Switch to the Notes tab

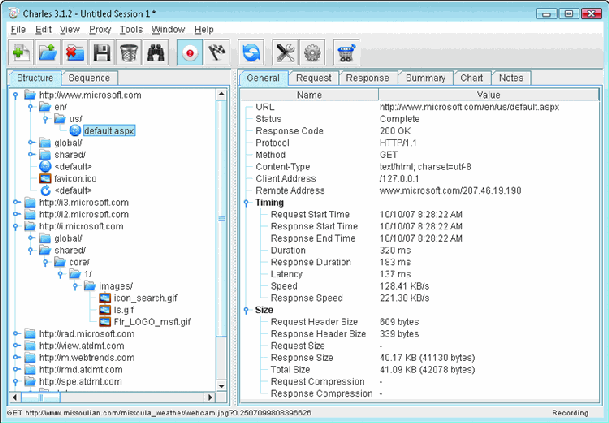click(511, 78)
